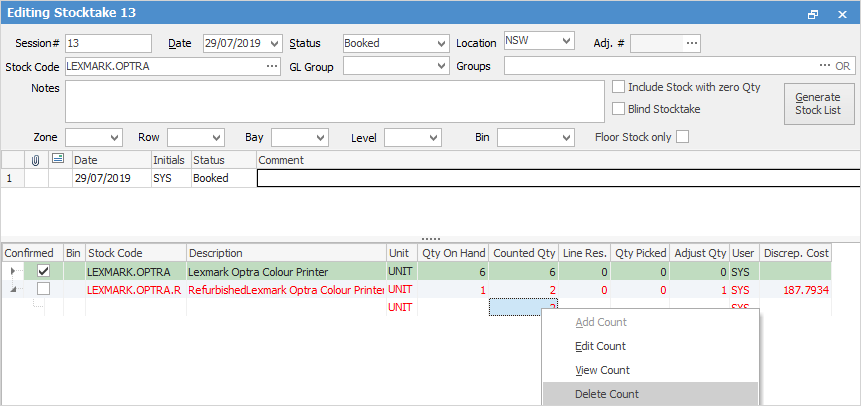Select Edit Count in the context menu
Image resolution: width=861 pixels, height=406 pixels.
pyautogui.click(x=600, y=346)
